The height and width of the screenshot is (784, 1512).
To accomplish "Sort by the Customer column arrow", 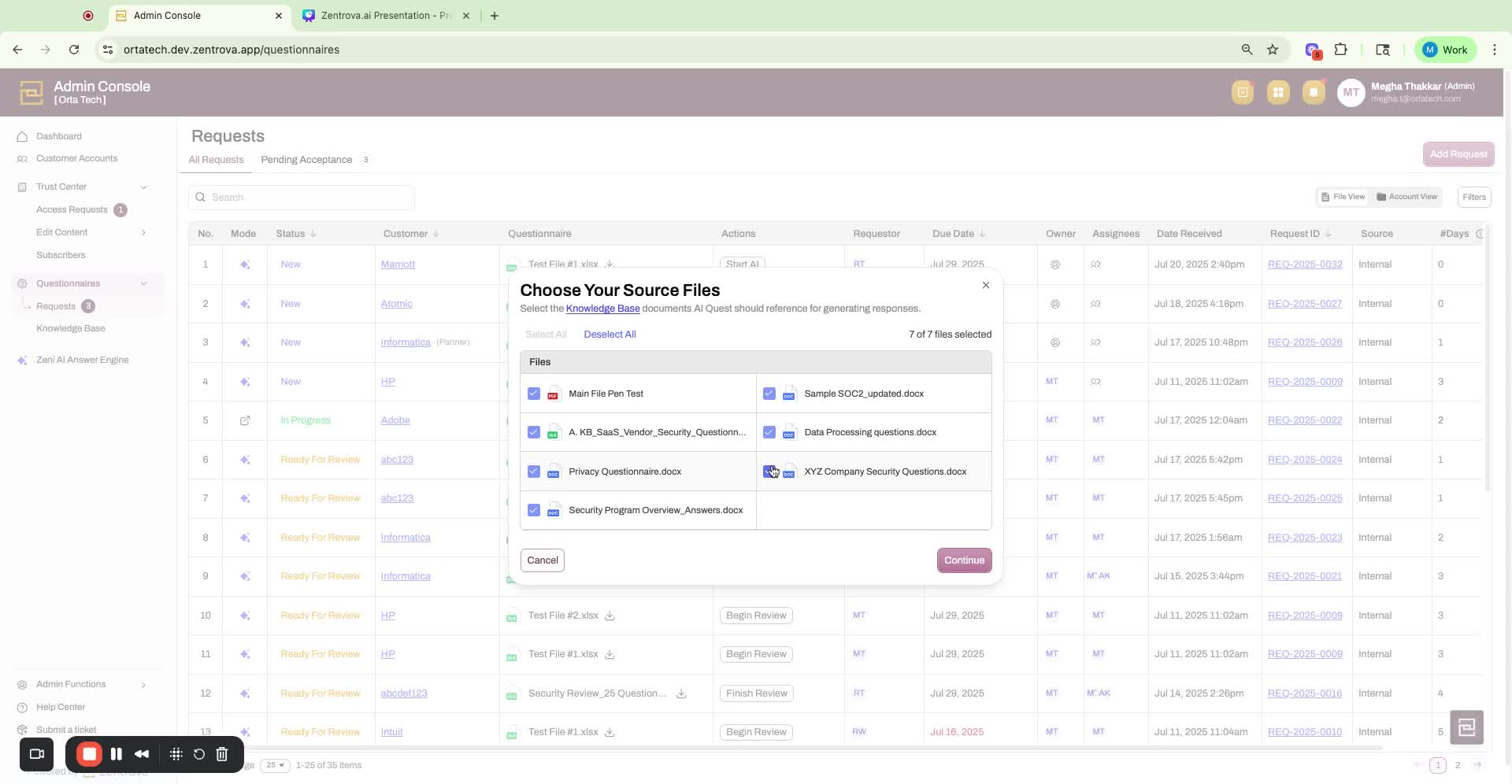I will [x=436, y=234].
